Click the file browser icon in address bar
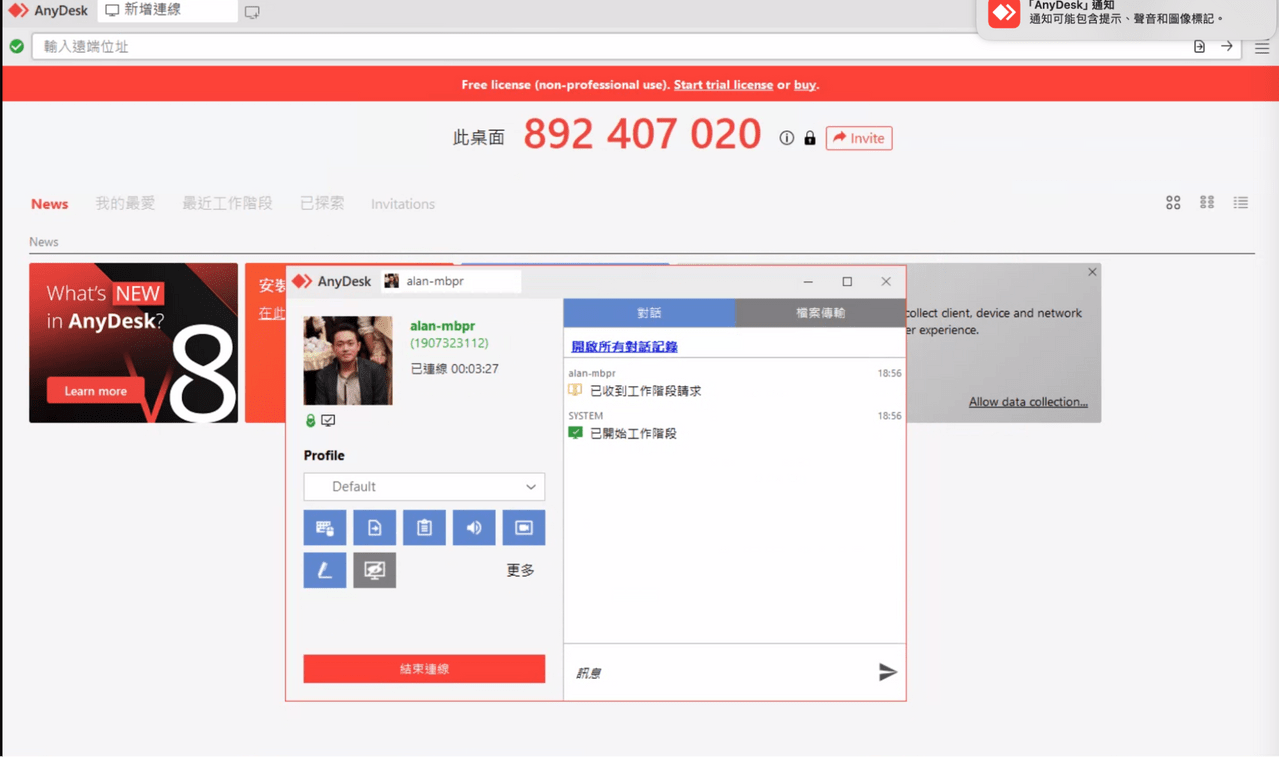This screenshot has width=1279, height=757. (x=1199, y=47)
